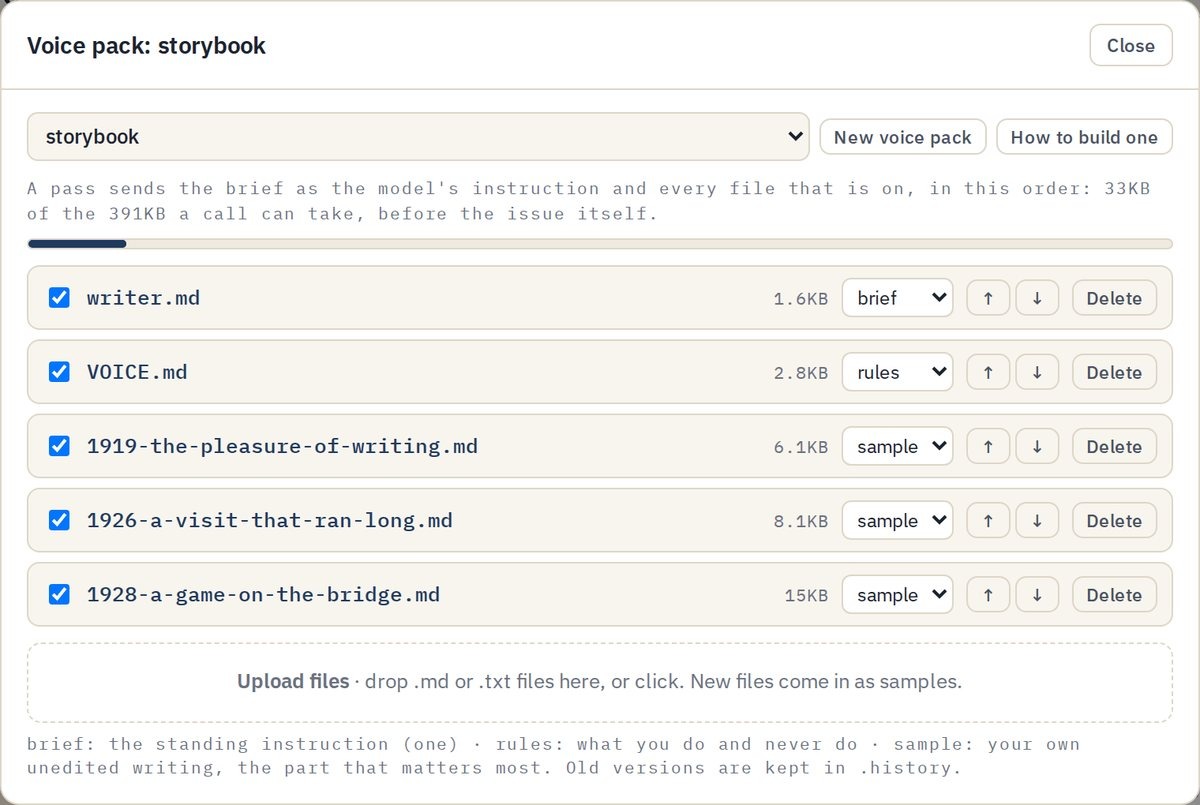
Task: Select the writer.md file name
Action: [x=143, y=297]
